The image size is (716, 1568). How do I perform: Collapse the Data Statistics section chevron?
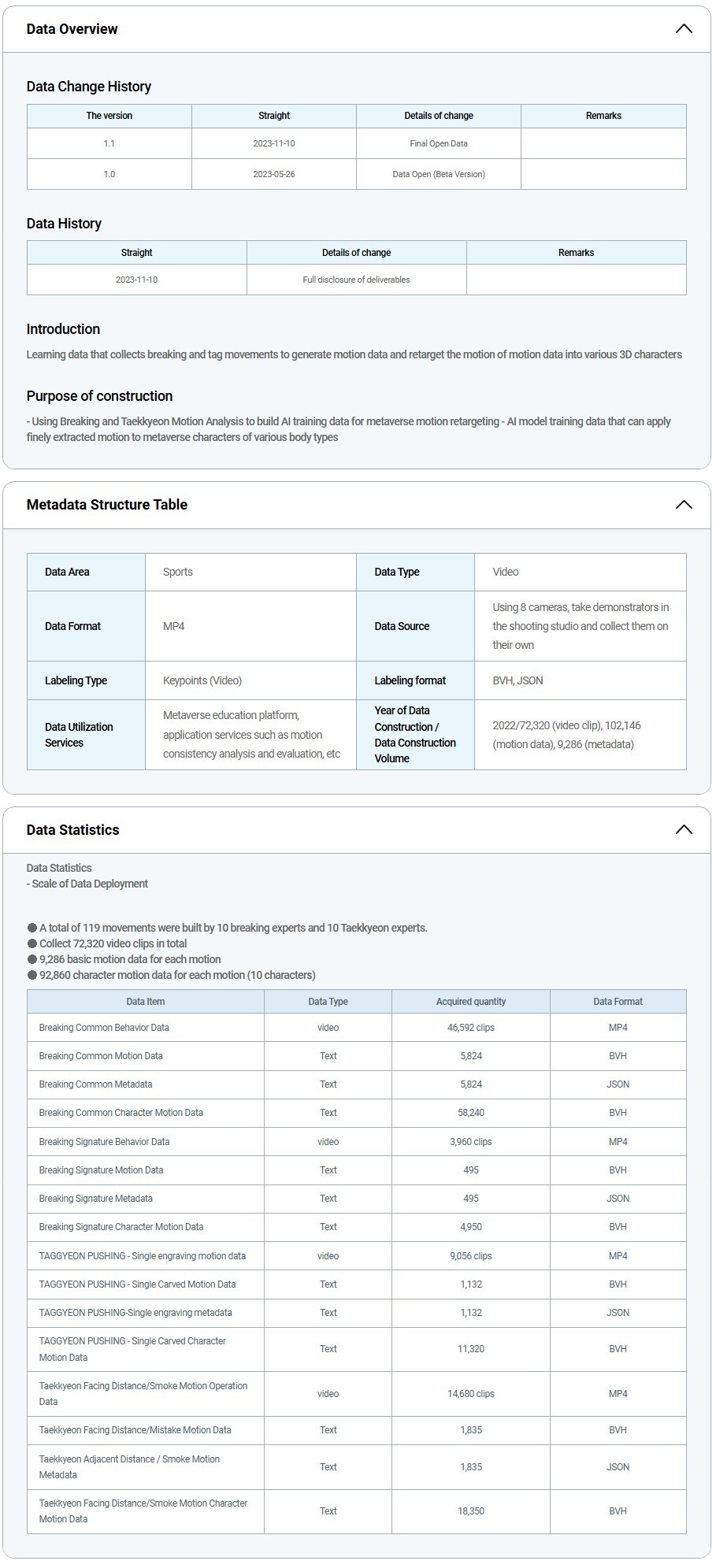683,830
